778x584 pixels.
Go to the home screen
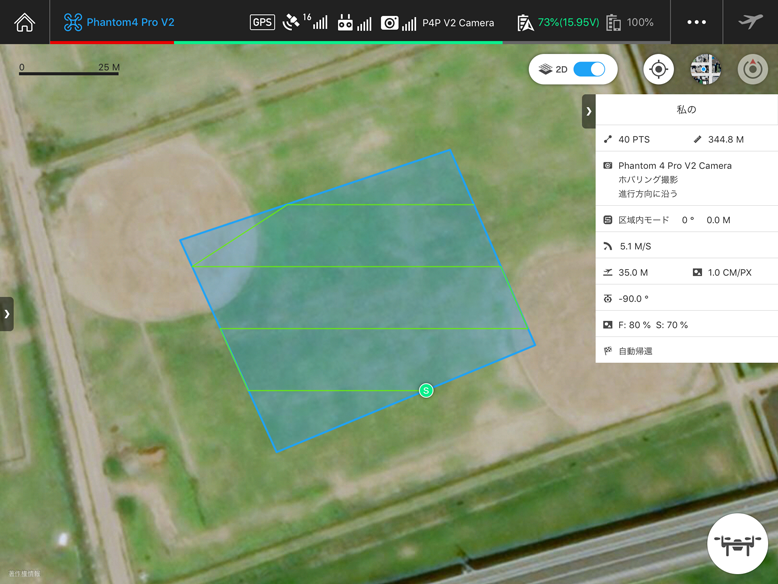pyautogui.click(x=24, y=22)
